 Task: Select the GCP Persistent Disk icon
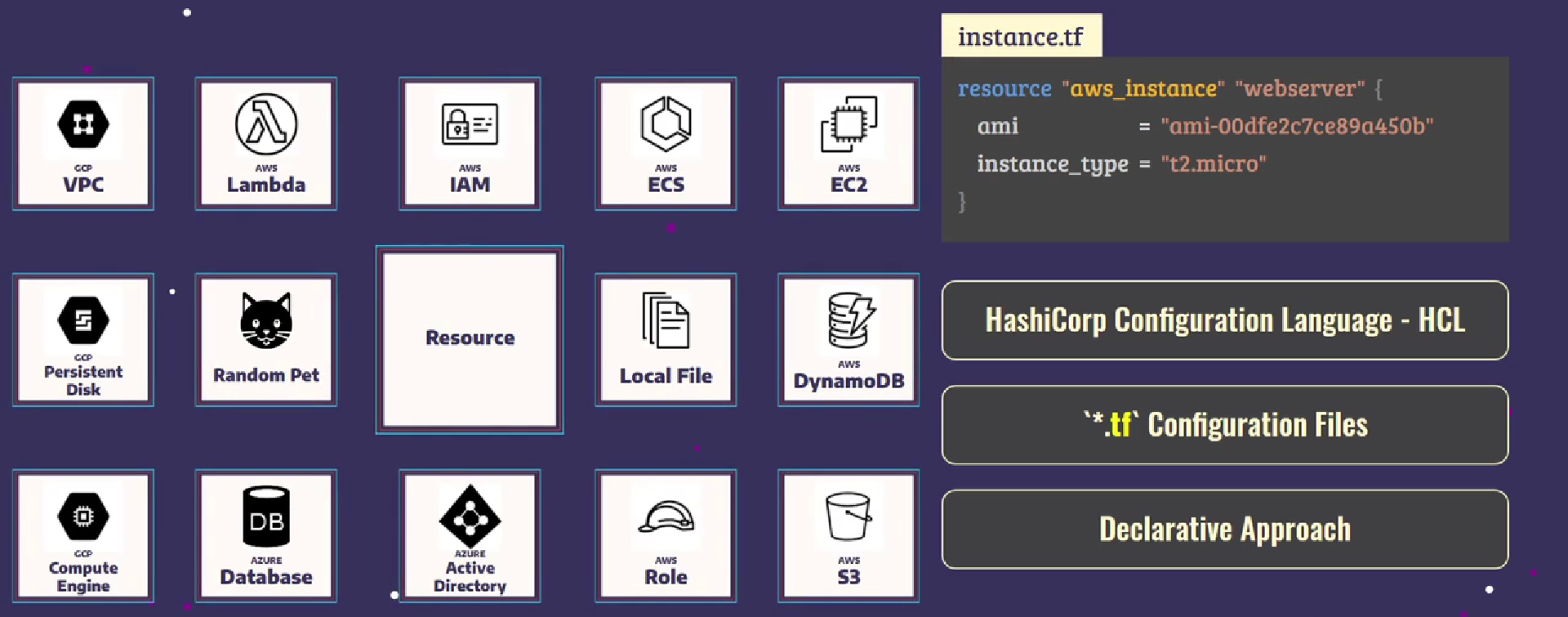pos(83,320)
